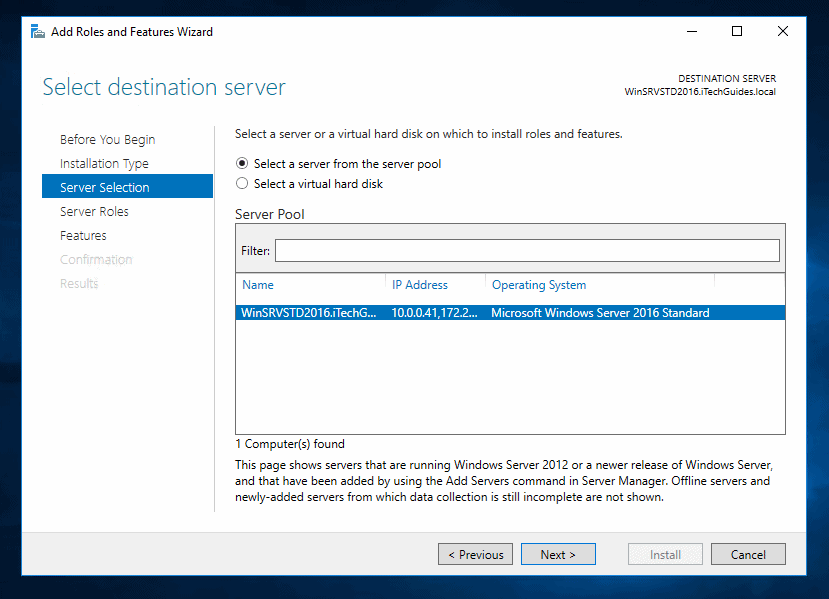The height and width of the screenshot is (599, 829).
Task: Maximize the wizard window
Action: pyautogui.click(x=737, y=31)
